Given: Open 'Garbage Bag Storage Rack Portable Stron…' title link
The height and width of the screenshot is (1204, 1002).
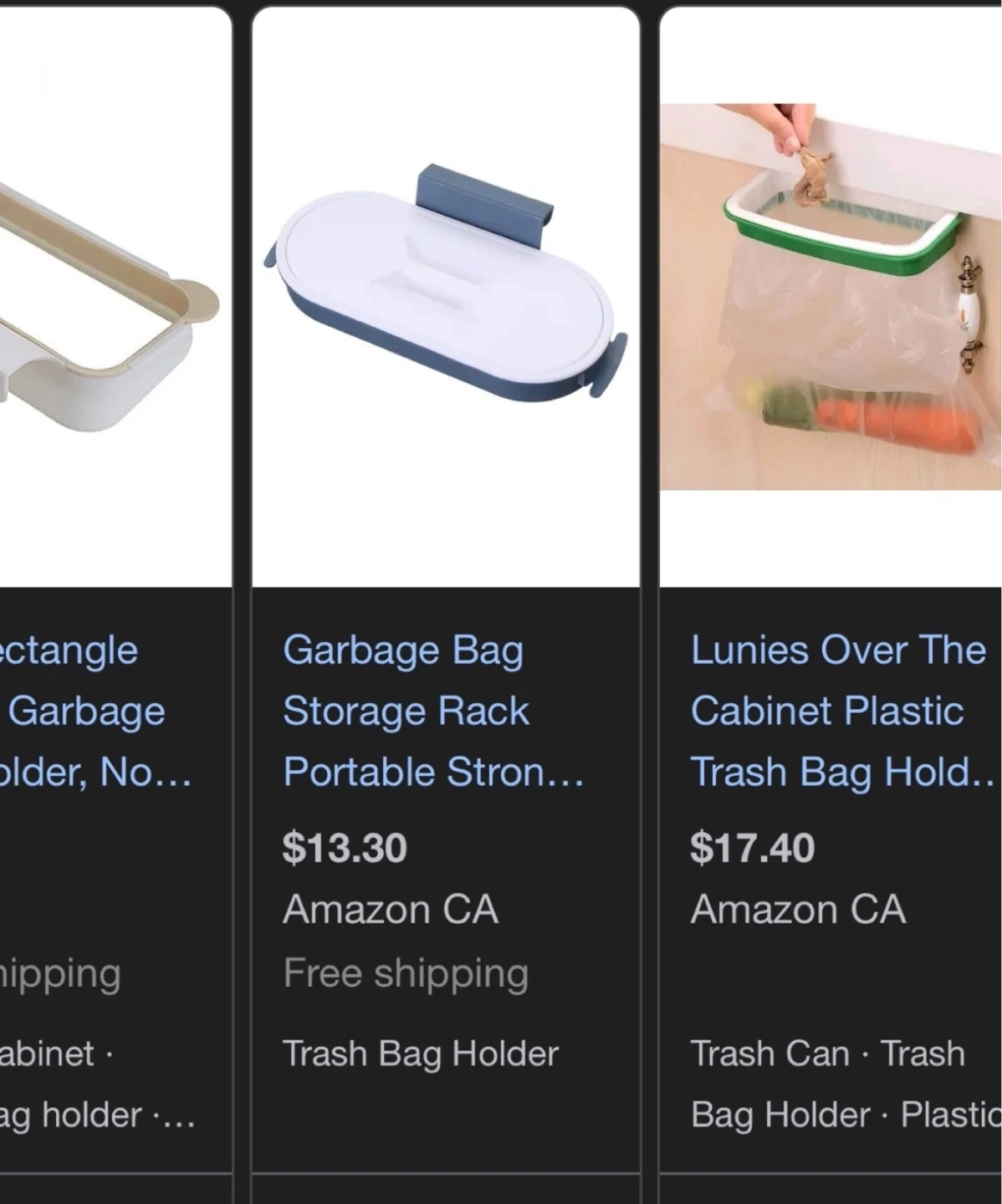Looking at the screenshot, I should point(433,711).
